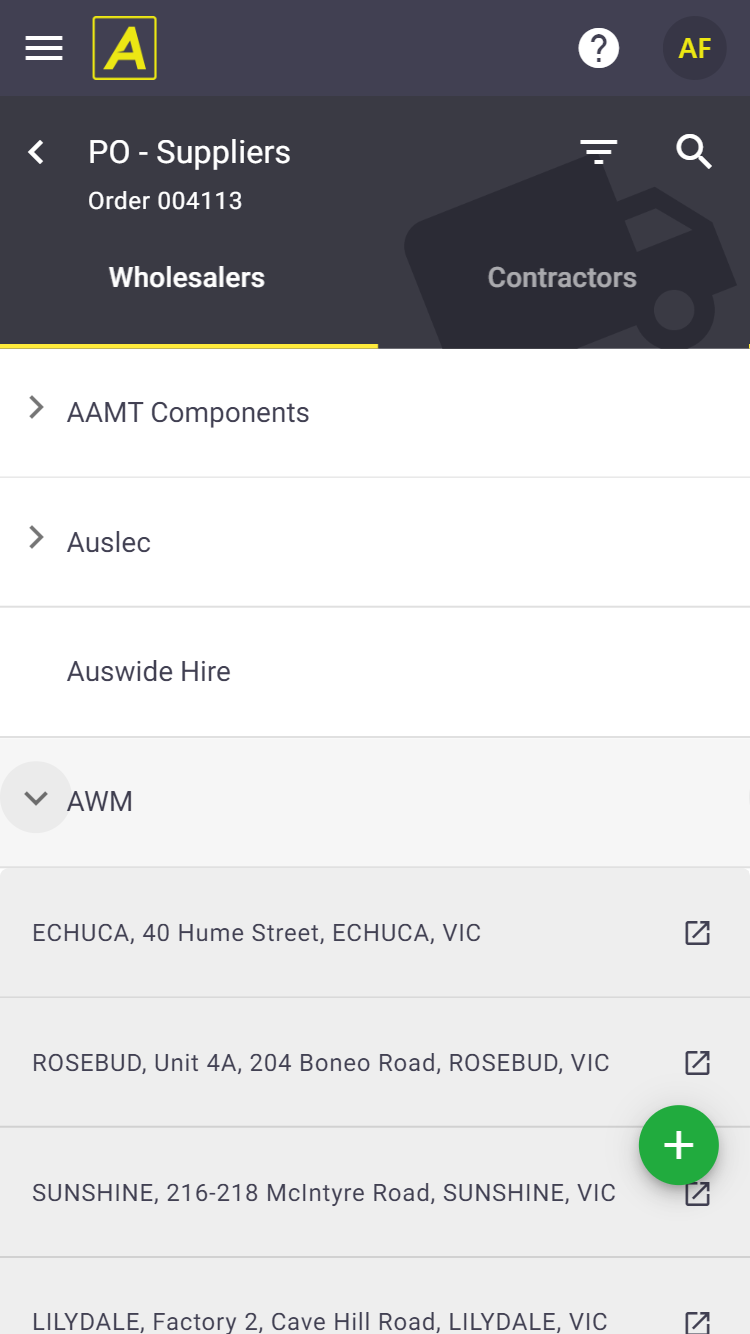
Task: Choose the ROSEBUD Boneo Road branch
Action: click(321, 1063)
